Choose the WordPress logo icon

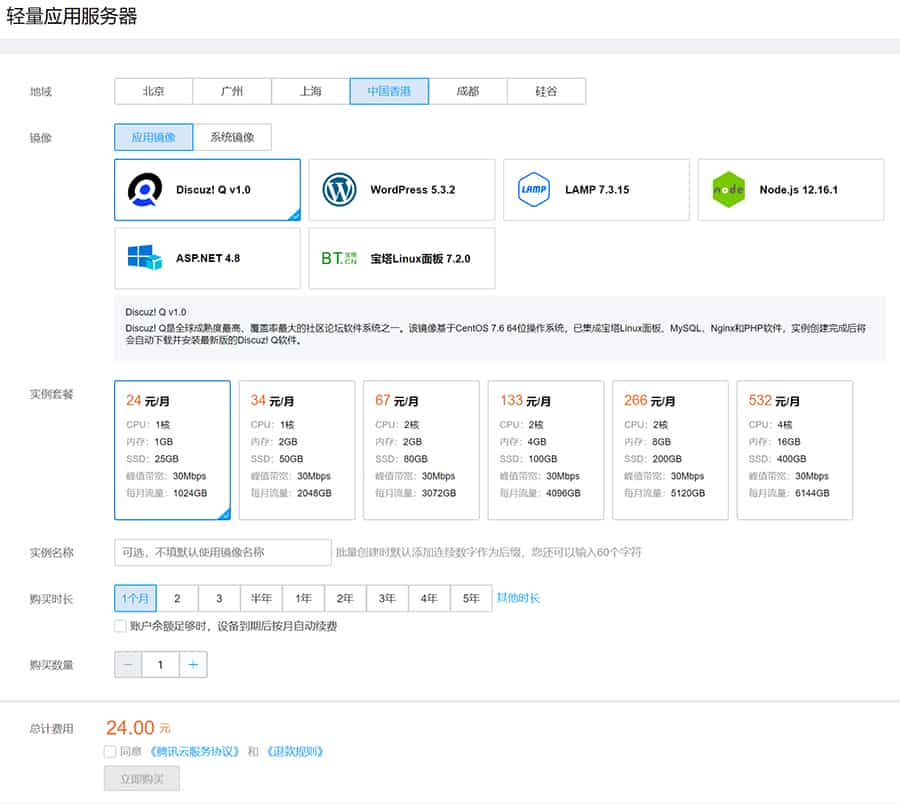(x=339, y=189)
